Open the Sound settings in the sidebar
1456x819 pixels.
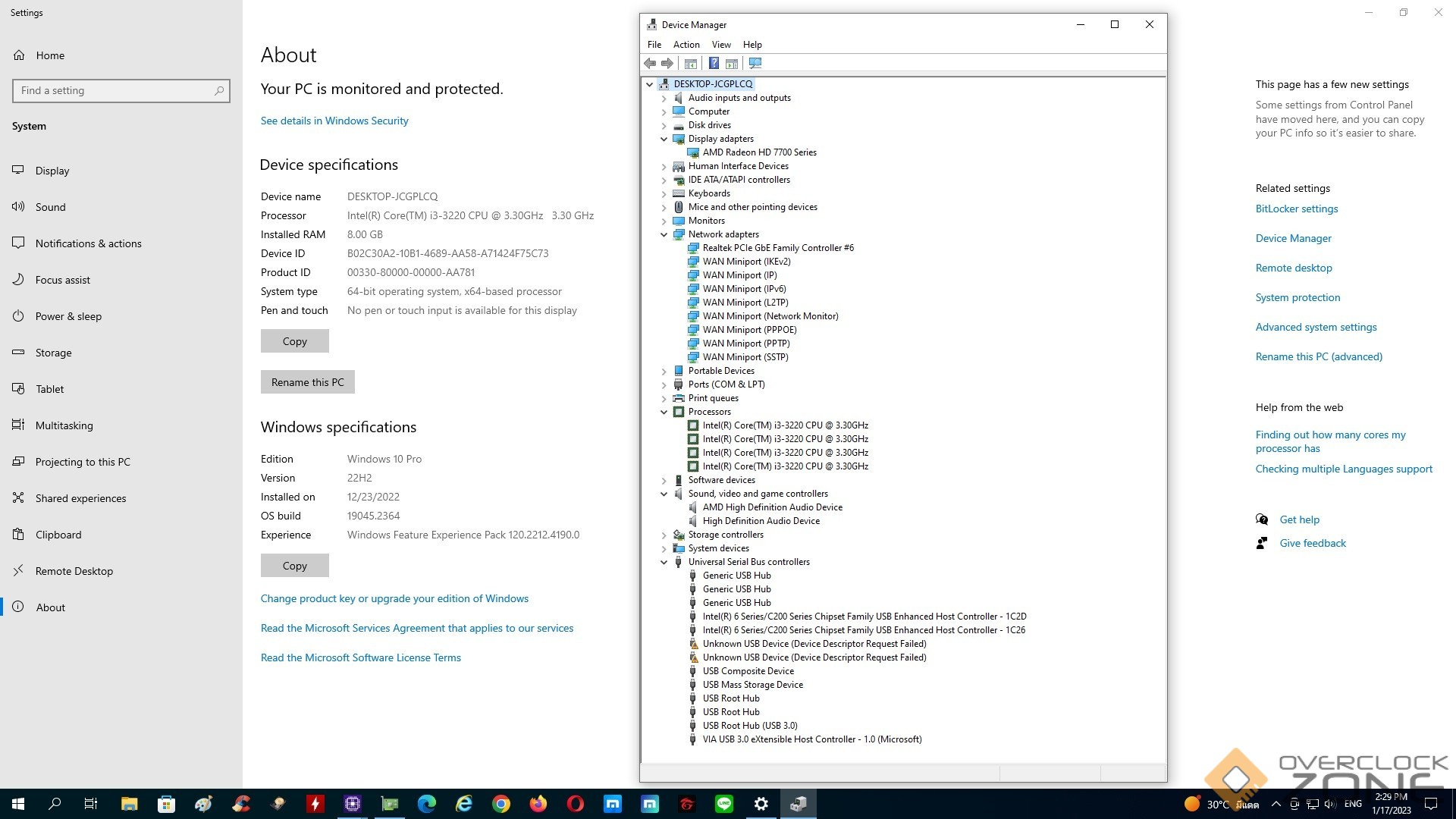[50, 207]
